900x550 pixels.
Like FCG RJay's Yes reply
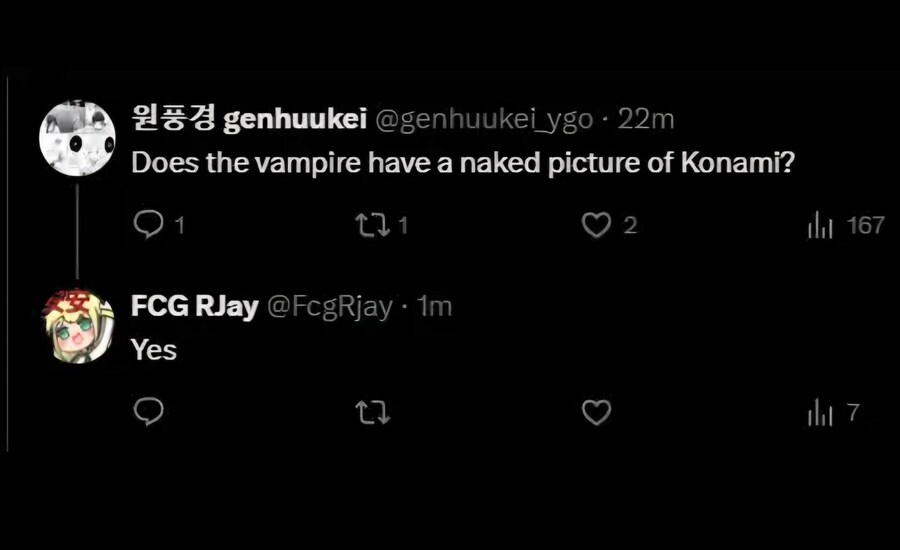coord(596,413)
